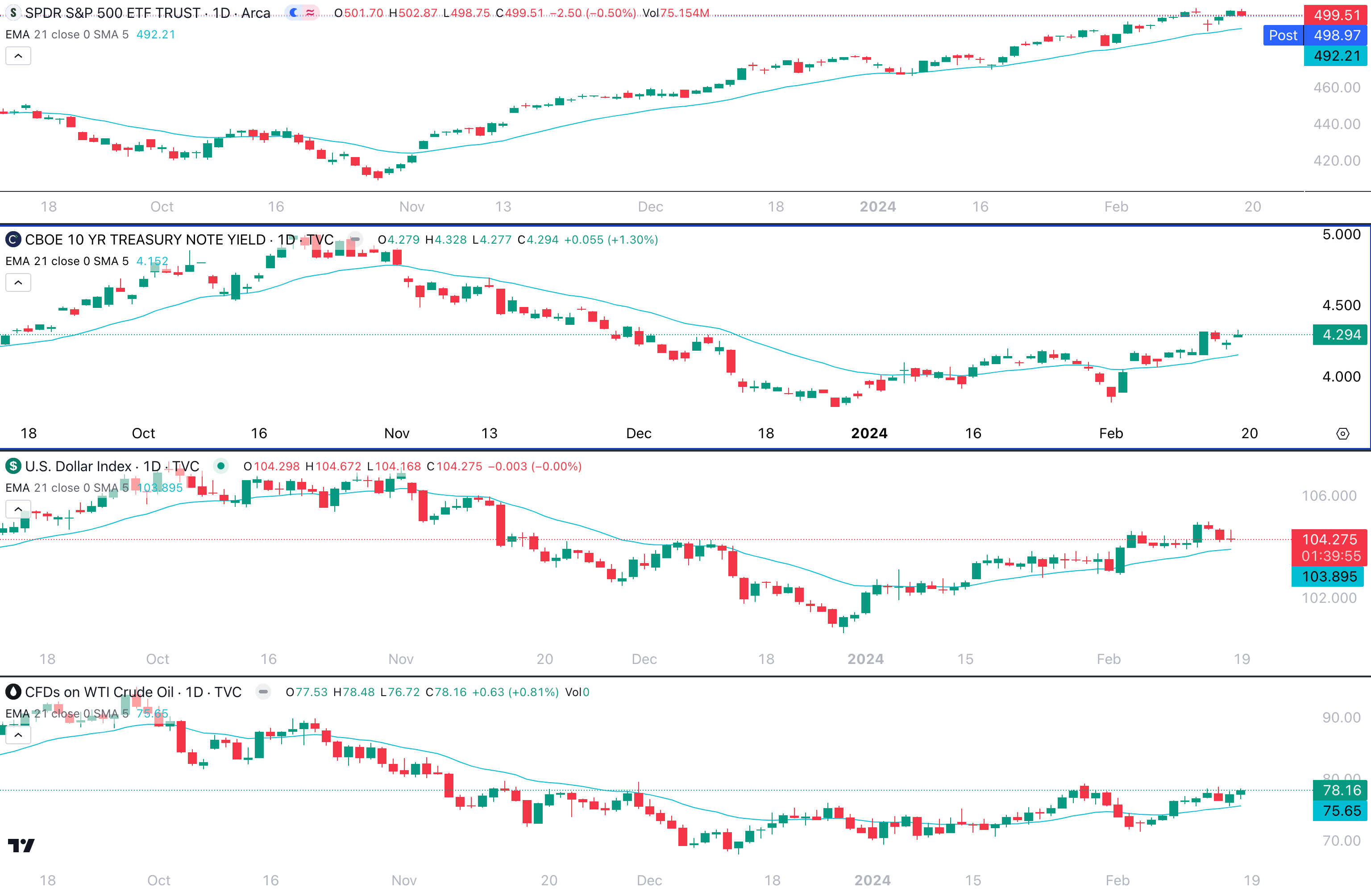Collapse the indicator legend on Treasury Yield chart
Image resolution: width=1371 pixels, height=896 pixels.
point(18,283)
